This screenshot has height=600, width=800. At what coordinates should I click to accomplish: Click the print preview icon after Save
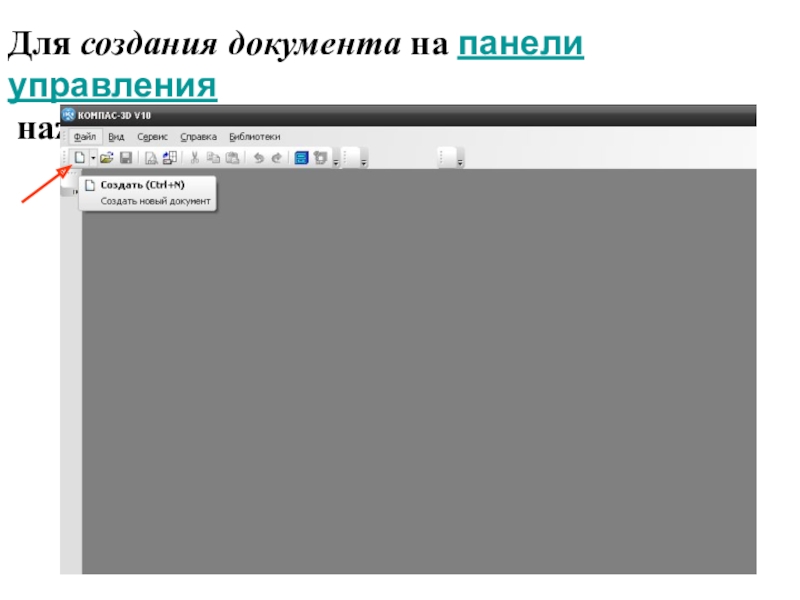[151, 158]
